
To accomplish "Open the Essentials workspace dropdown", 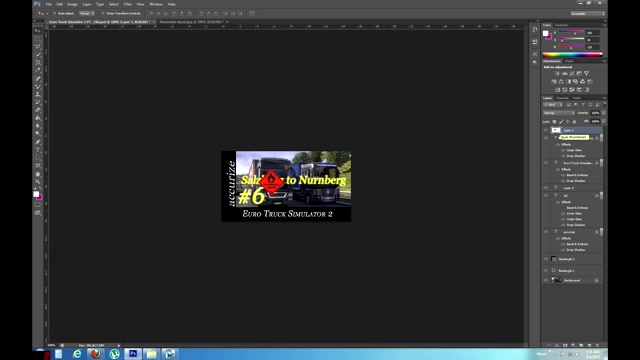I will (588, 13).
